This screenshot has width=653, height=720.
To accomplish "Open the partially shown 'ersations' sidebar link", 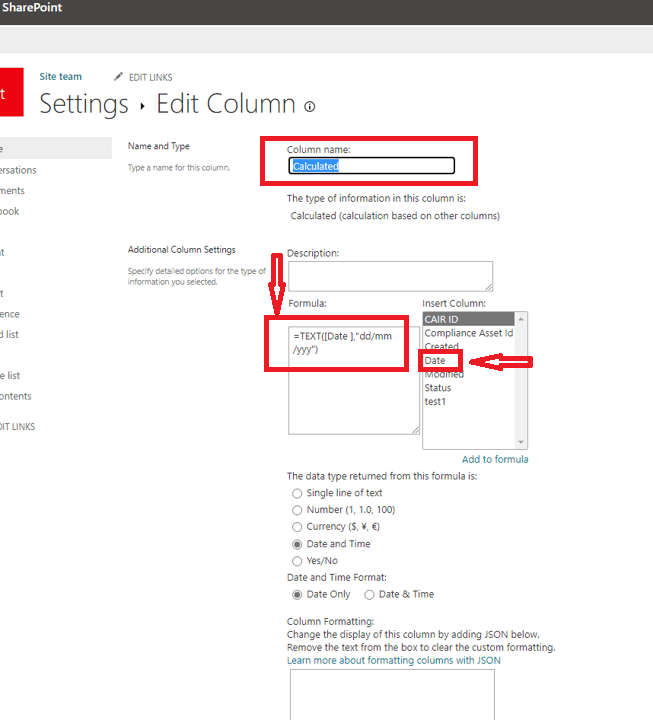I will [x=18, y=170].
